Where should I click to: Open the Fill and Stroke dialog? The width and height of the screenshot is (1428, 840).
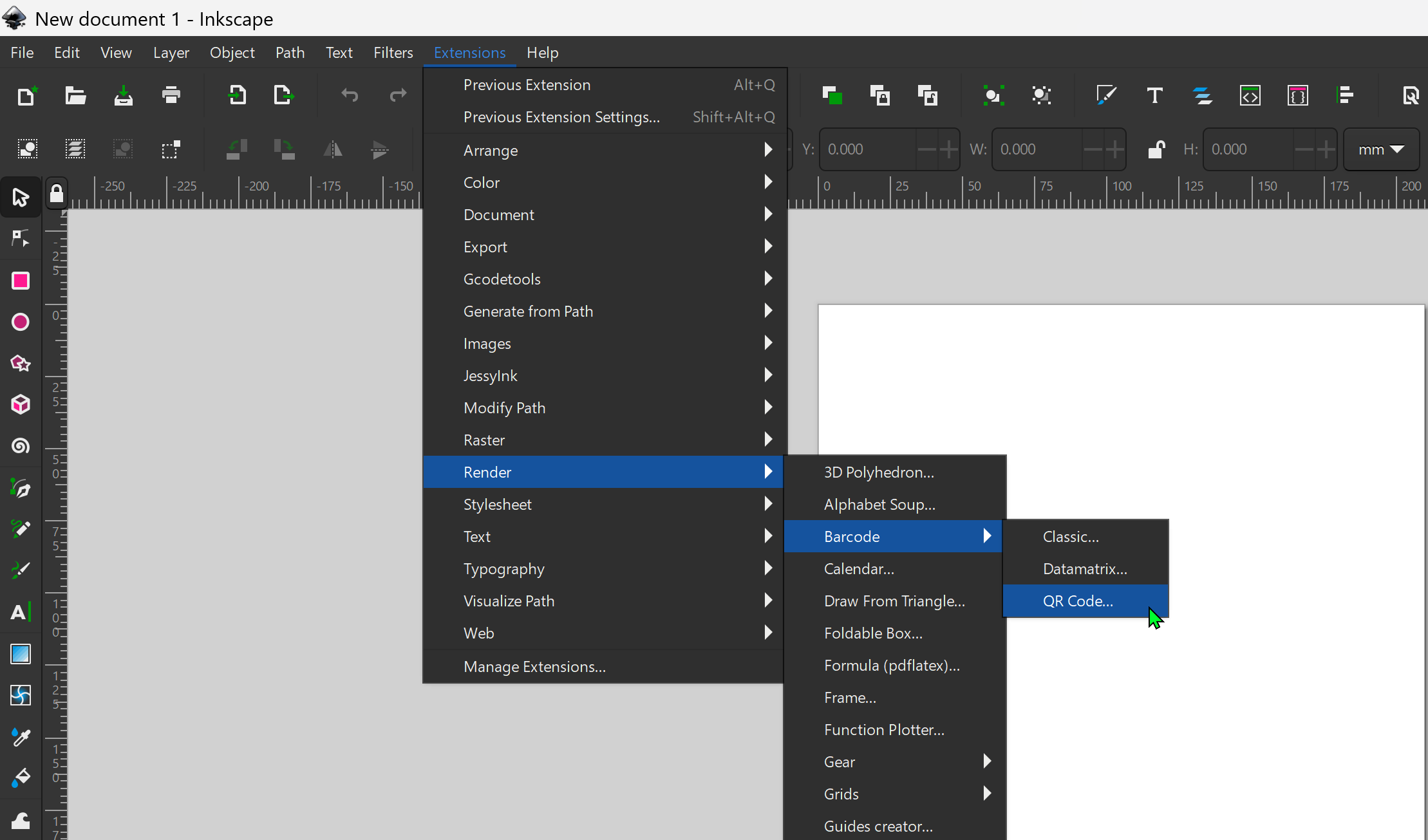coord(1105,95)
